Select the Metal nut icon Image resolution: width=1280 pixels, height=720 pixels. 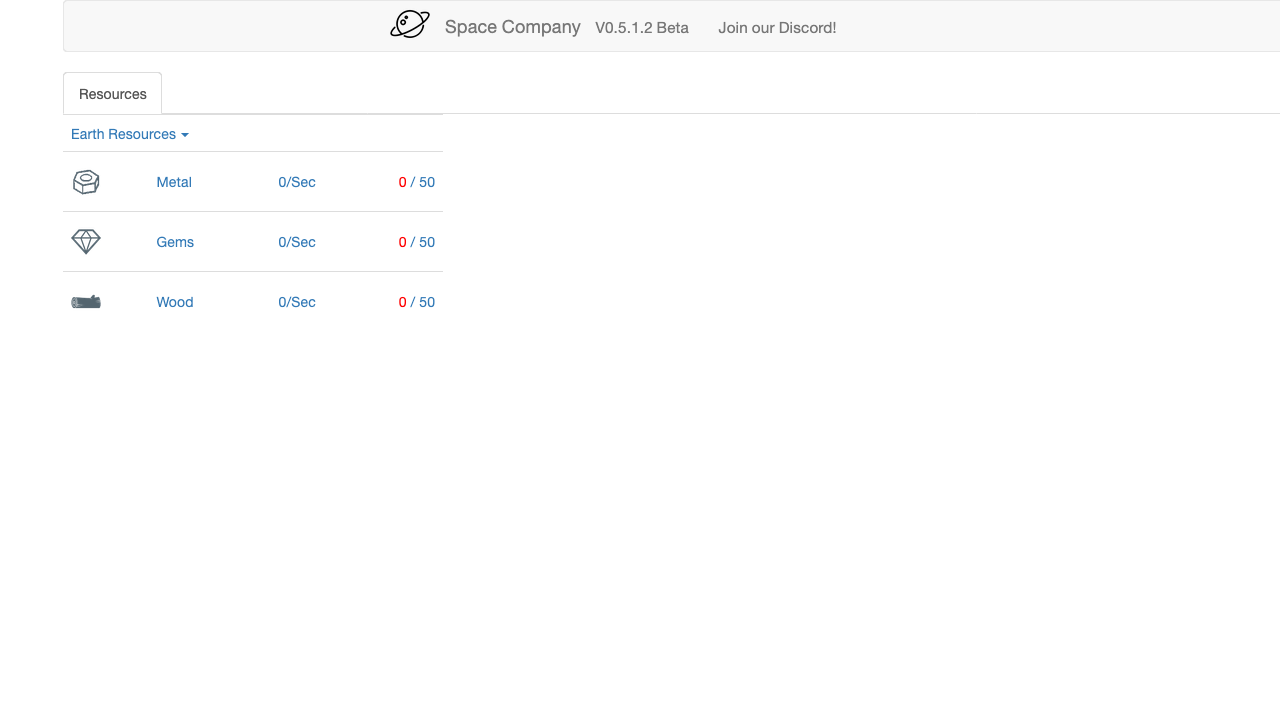coord(86,182)
